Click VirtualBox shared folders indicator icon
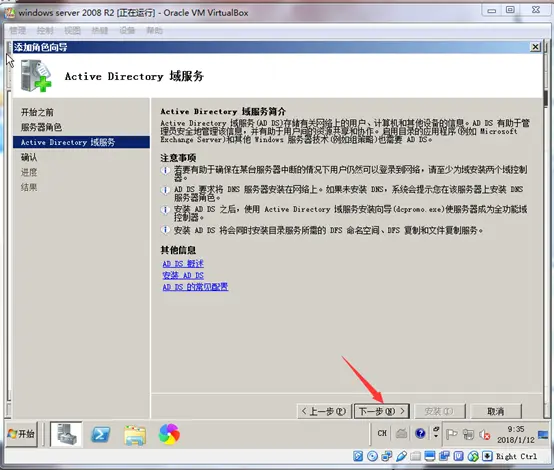 [416, 456]
